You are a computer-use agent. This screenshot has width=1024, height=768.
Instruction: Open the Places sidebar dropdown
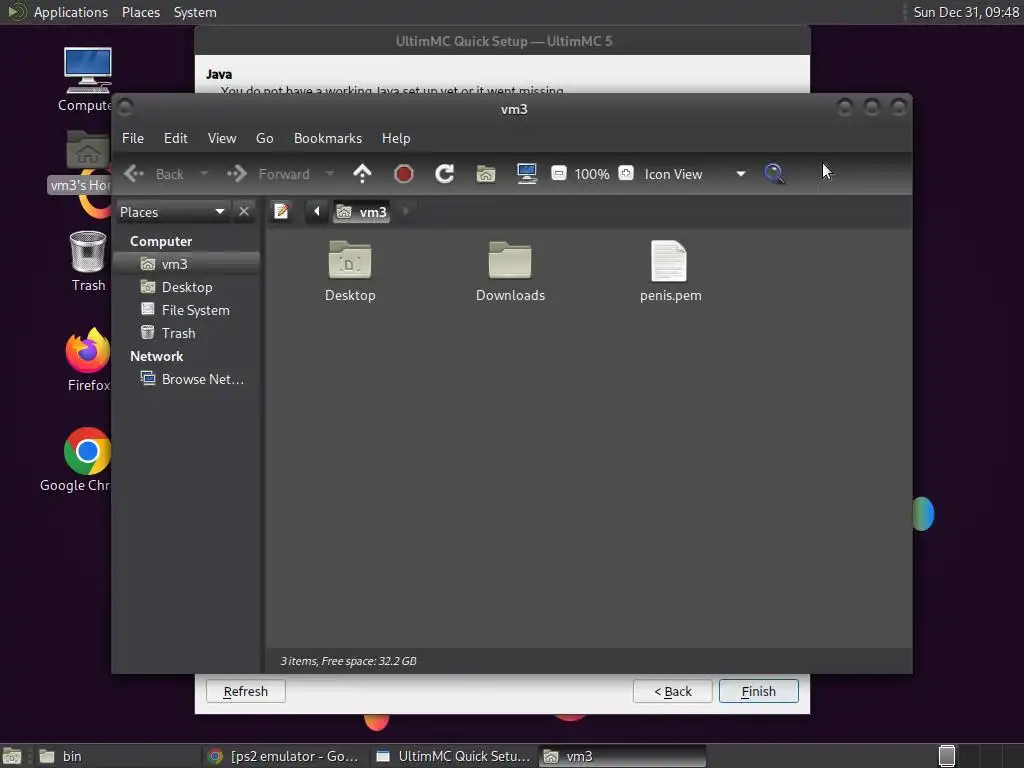172,212
